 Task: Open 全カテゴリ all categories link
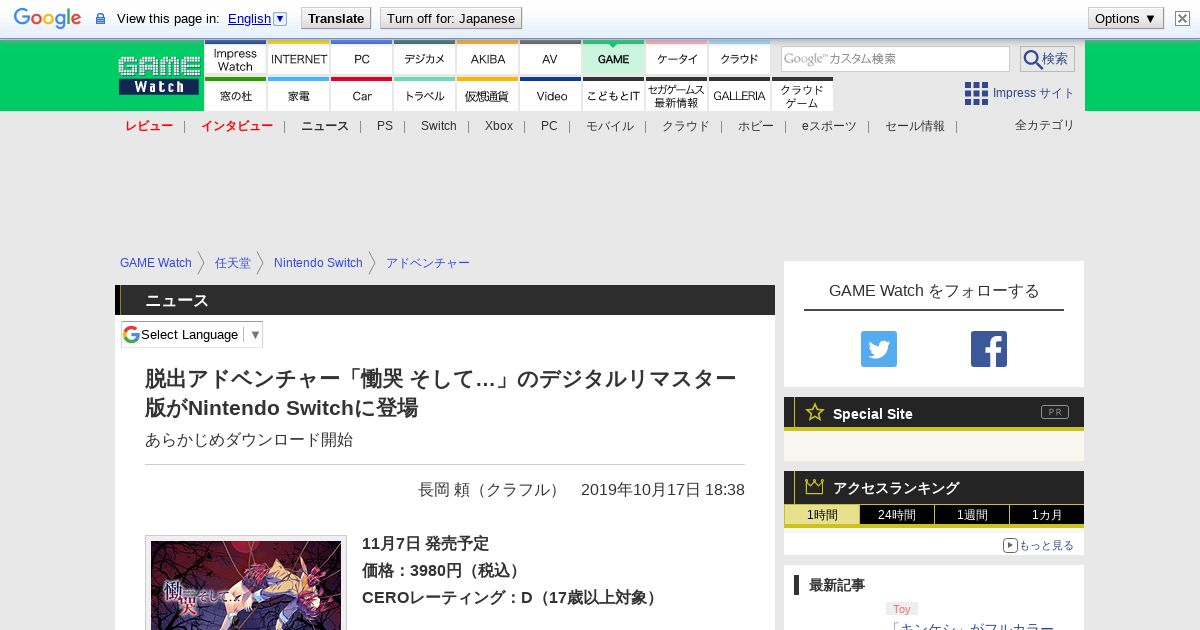click(1045, 125)
